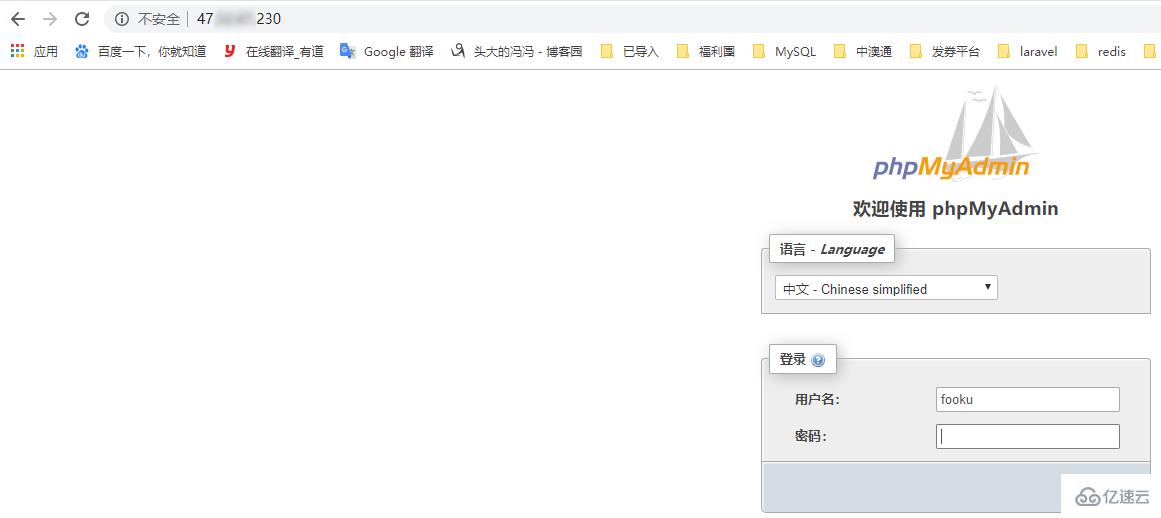This screenshot has height=518, width=1161.
Task: Click the 语言 - Language legend label
Action: click(x=832, y=249)
